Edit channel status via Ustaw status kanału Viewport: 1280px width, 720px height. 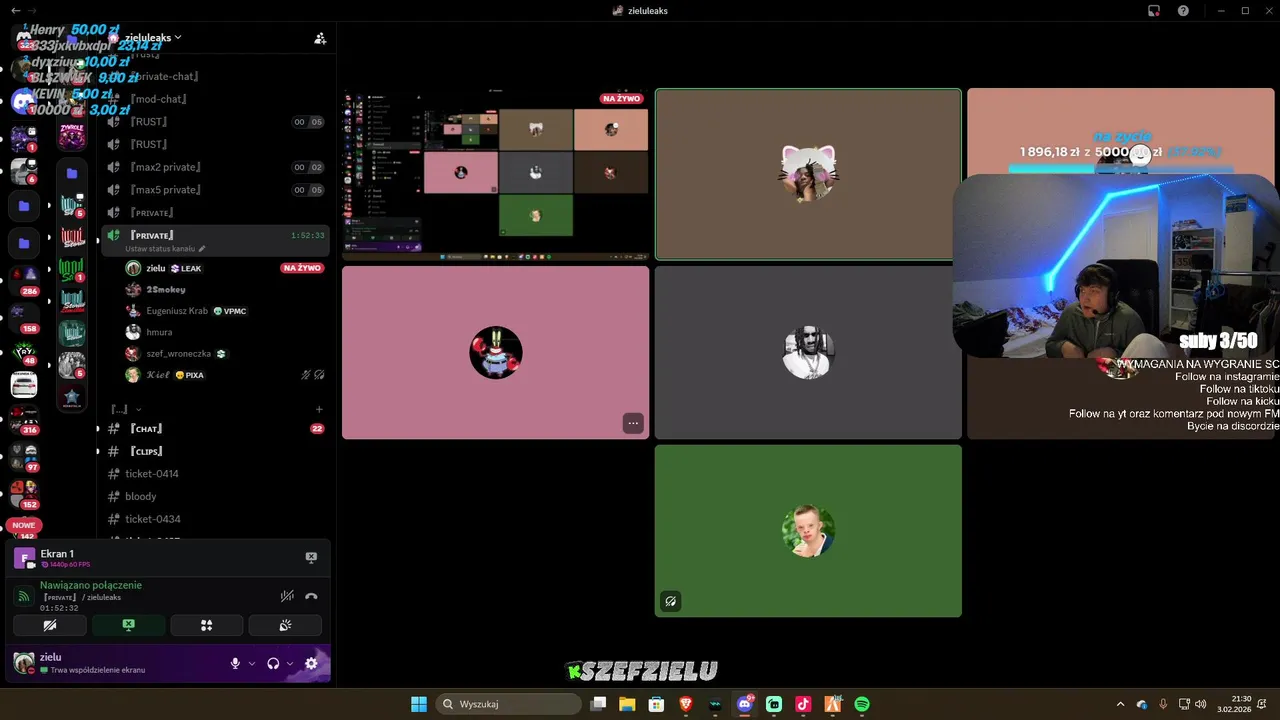tap(165, 249)
